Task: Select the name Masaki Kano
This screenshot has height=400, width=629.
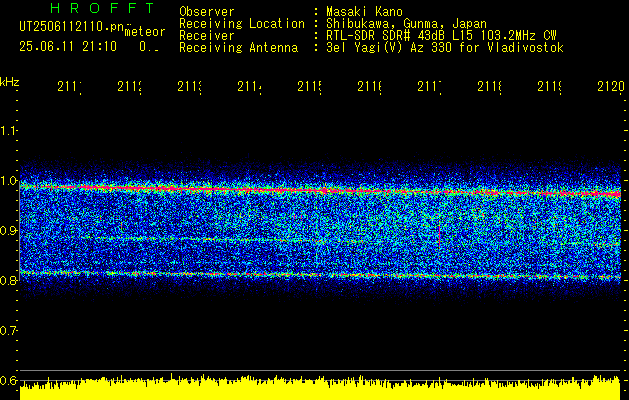Action: (x=364, y=12)
